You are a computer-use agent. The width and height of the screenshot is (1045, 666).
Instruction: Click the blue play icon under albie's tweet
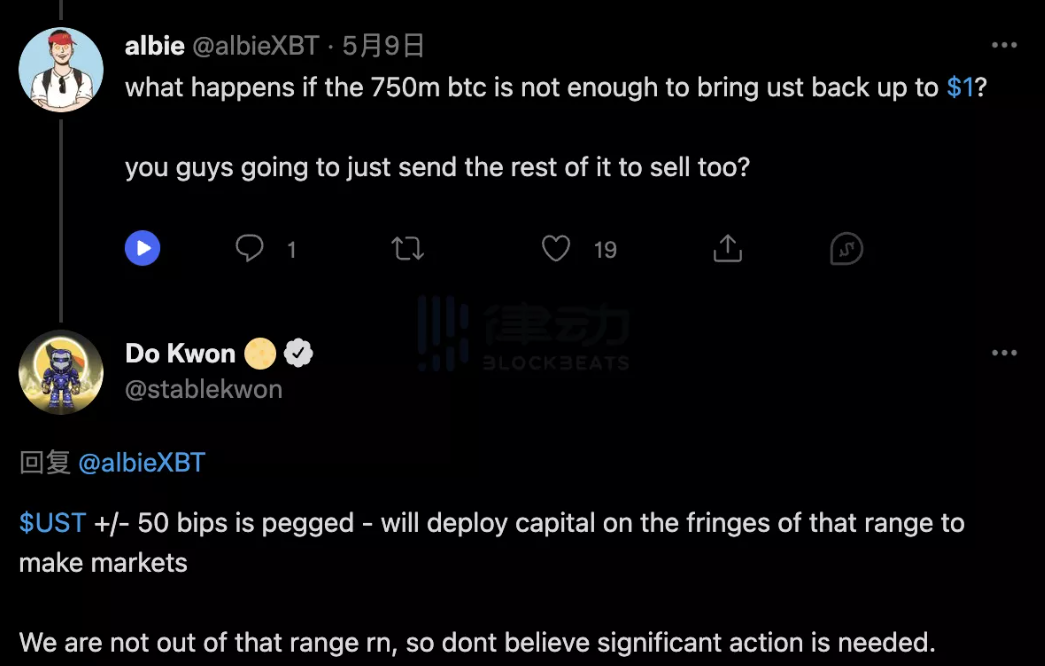click(143, 248)
